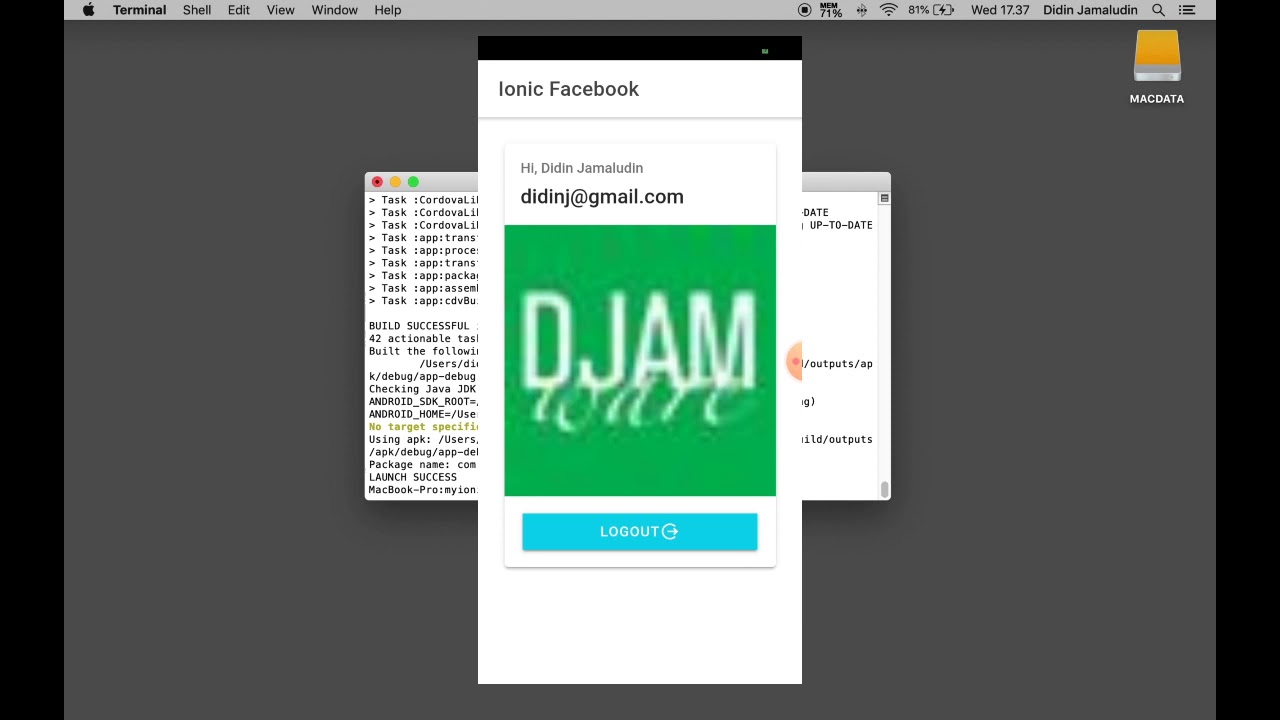This screenshot has width=1280, height=720.
Task: Click the 81% battery indicator
Action: (x=931, y=10)
